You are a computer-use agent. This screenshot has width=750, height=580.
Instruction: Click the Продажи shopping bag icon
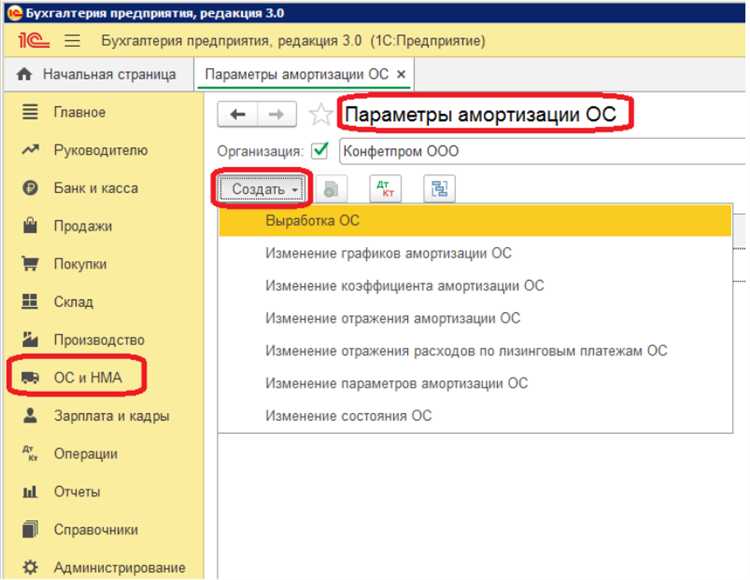(30, 226)
